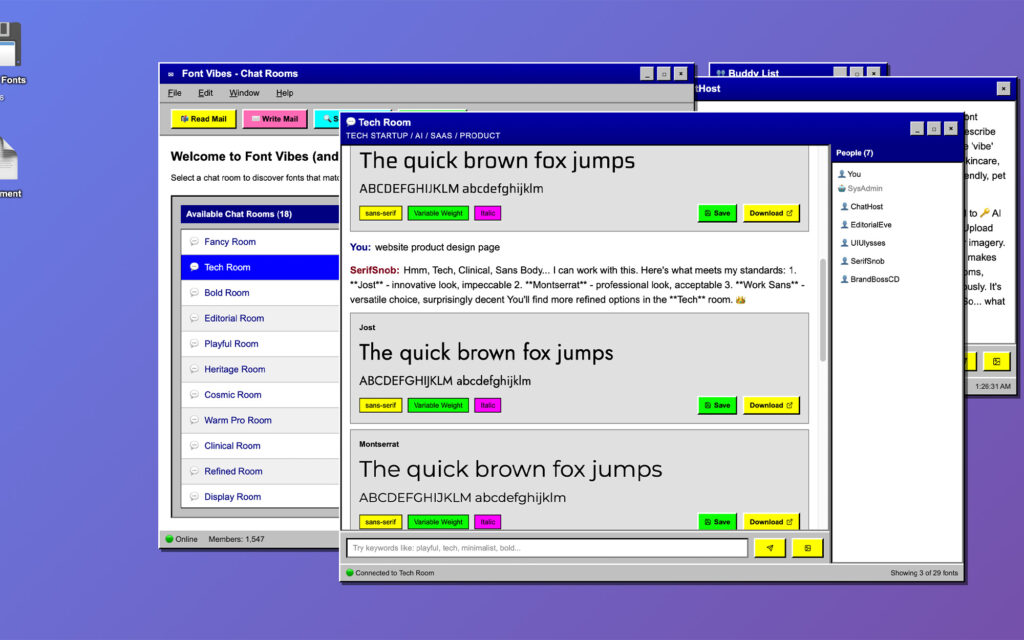The height and width of the screenshot is (640, 1024).
Task: Click the yellow icon button right of send
Action: click(x=807, y=548)
